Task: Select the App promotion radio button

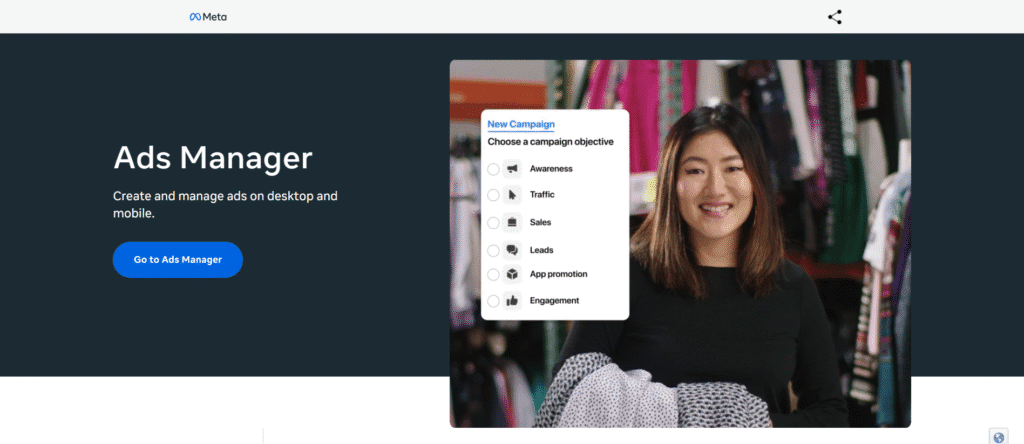Action: 493,274
